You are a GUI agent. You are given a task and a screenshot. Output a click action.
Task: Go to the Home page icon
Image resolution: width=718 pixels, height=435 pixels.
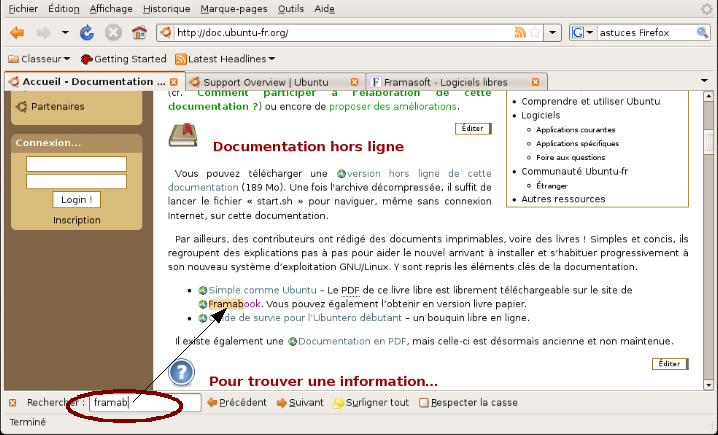(x=140, y=32)
